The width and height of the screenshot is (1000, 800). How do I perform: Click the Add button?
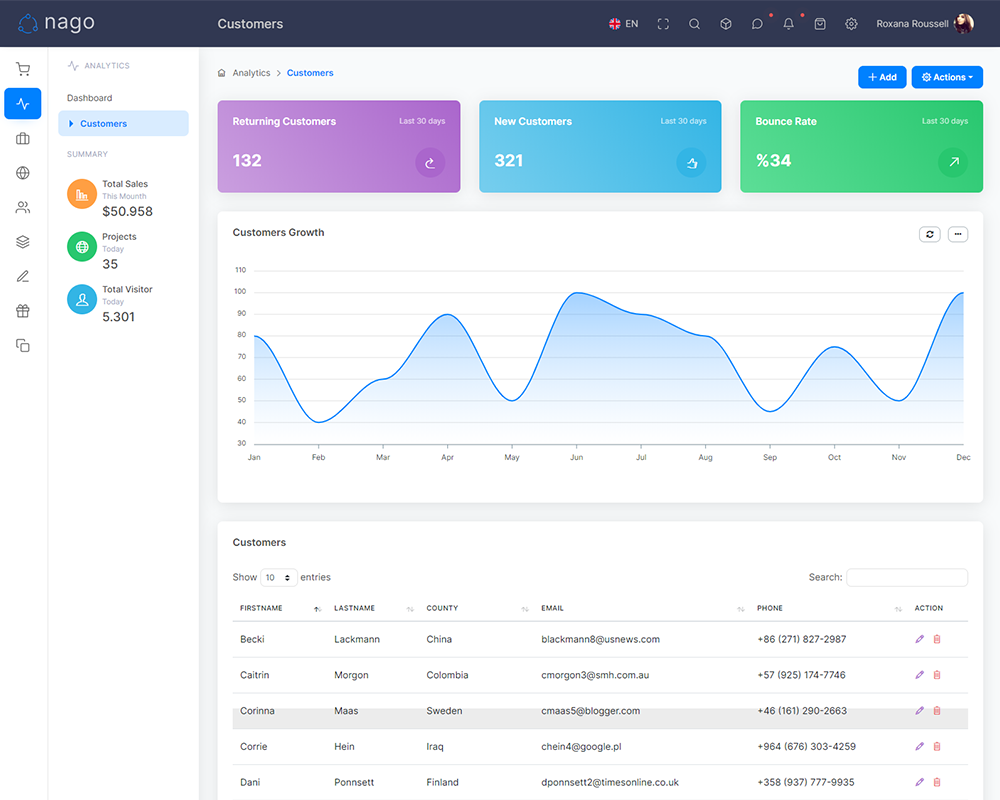[882, 77]
